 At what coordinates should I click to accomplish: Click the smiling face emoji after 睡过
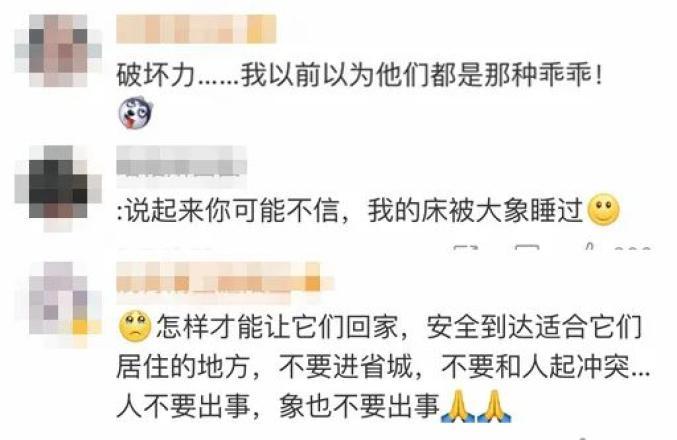tap(604, 210)
